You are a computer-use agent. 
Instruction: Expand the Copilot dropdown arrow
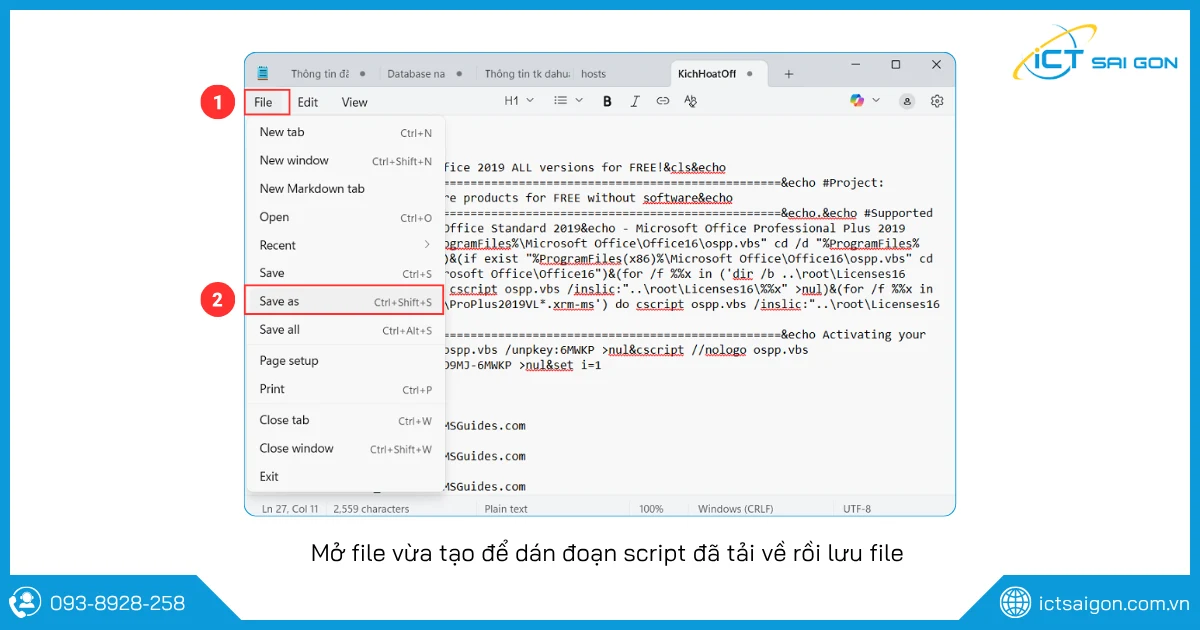[x=876, y=100]
